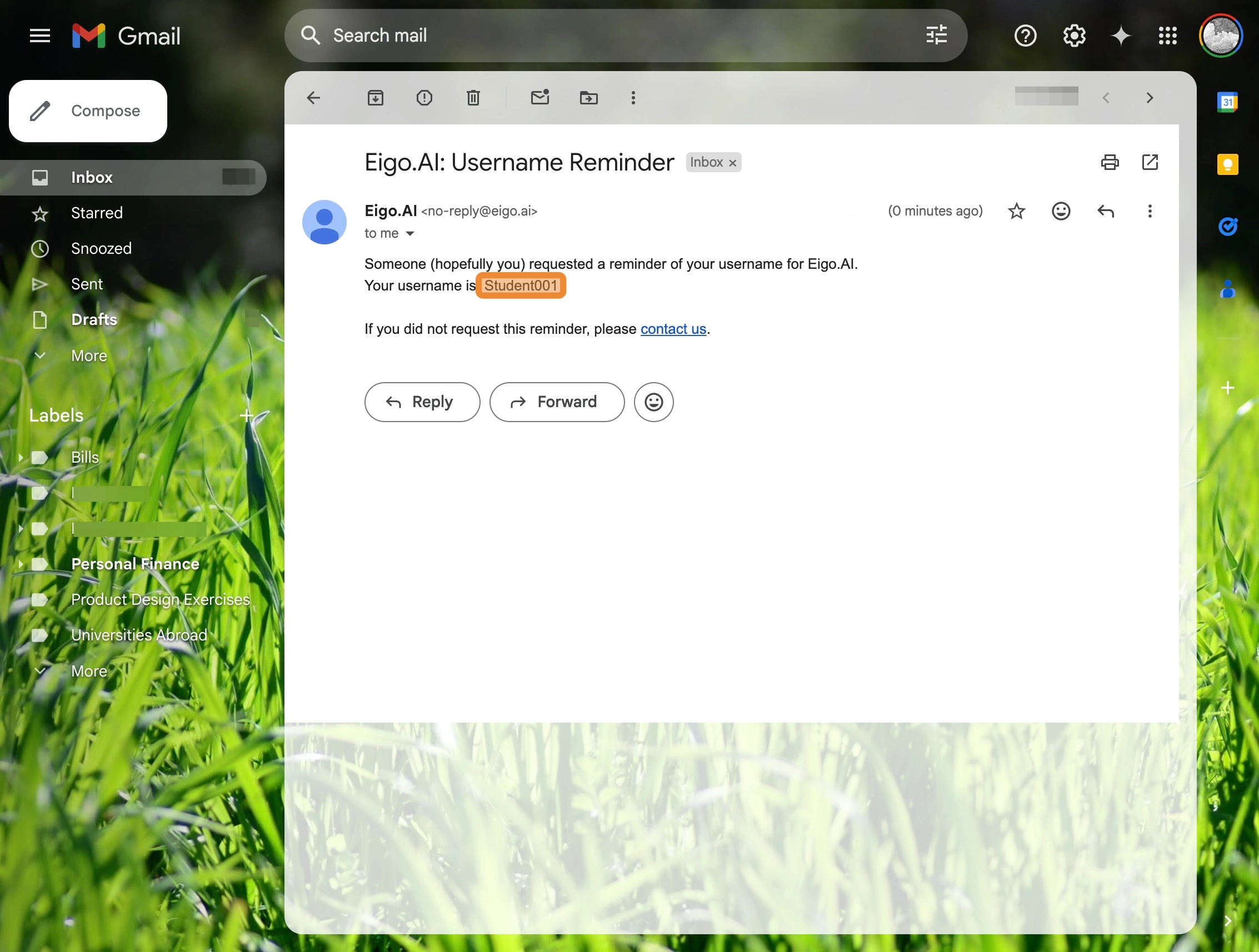
Task: Expand the Bills label arrow
Action: (x=21, y=458)
